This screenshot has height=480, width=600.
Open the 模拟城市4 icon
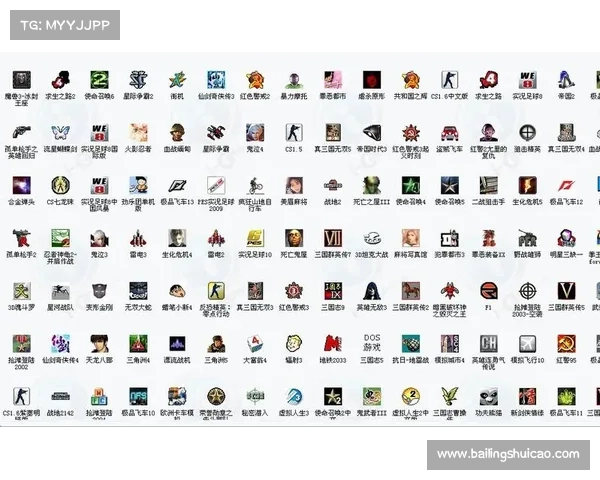tap(450, 344)
